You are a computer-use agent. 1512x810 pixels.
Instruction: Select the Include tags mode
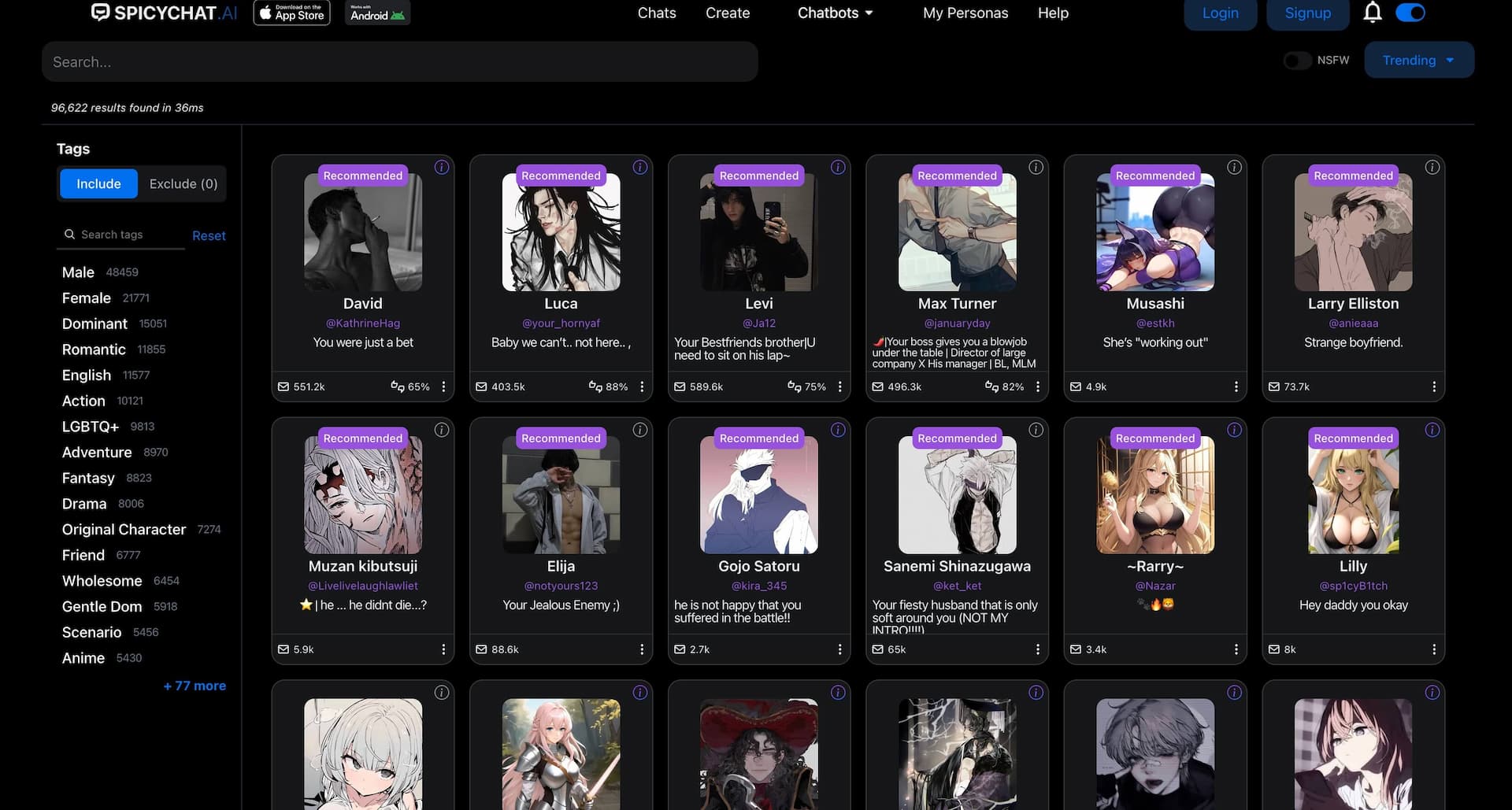tap(98, 183)
